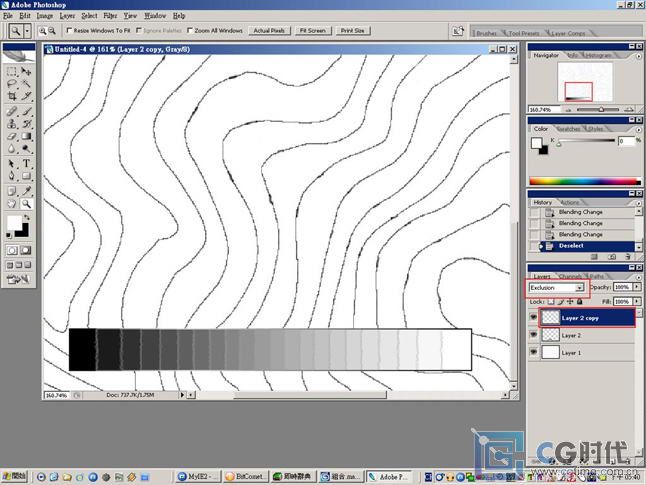This screenshot has height=485, width=646.
Task: Select the Dodge tool
Action: click(x=26, y=149)
